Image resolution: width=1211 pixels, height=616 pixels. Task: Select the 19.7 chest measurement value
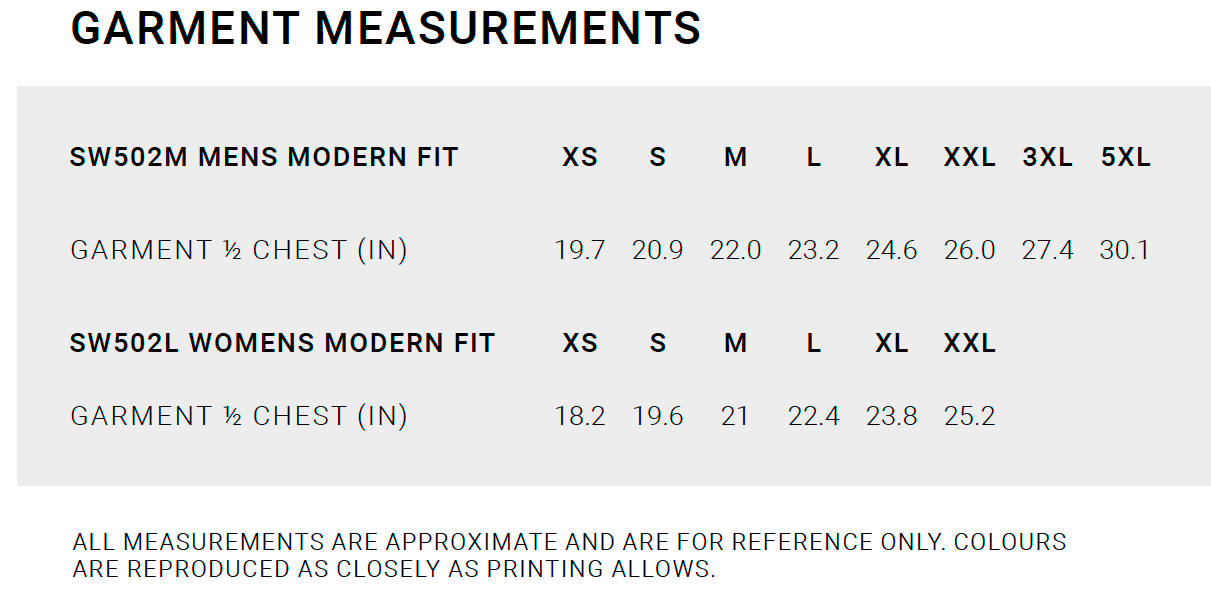tap(580, 250)
